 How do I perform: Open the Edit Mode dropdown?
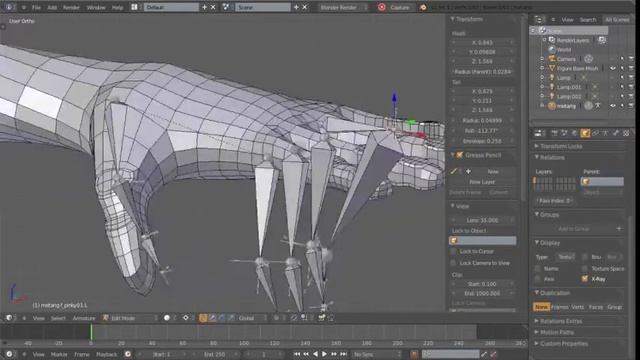130,318
